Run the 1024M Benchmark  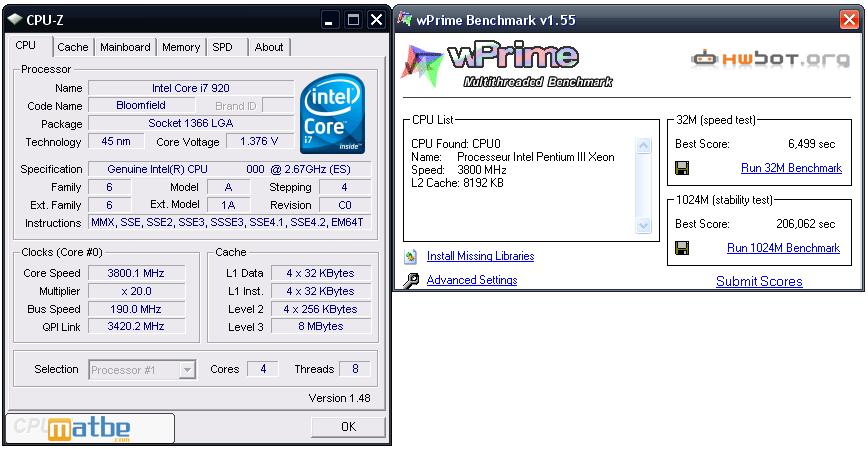[783, 247]
